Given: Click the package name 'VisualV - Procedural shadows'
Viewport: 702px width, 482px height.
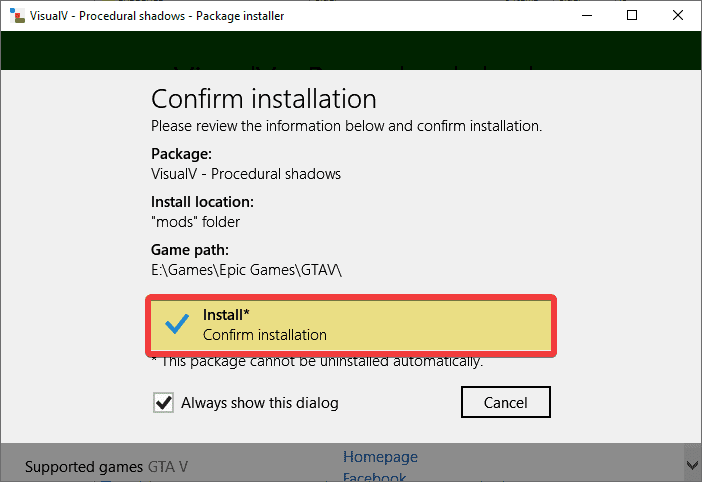Looking at the screenshot, I should pos(245,174).
